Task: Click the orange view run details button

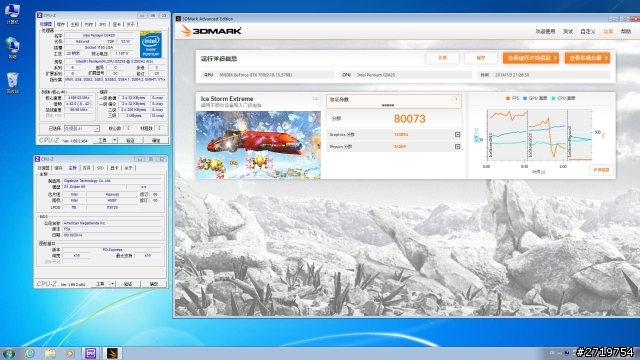Action: tap(531, 58)
